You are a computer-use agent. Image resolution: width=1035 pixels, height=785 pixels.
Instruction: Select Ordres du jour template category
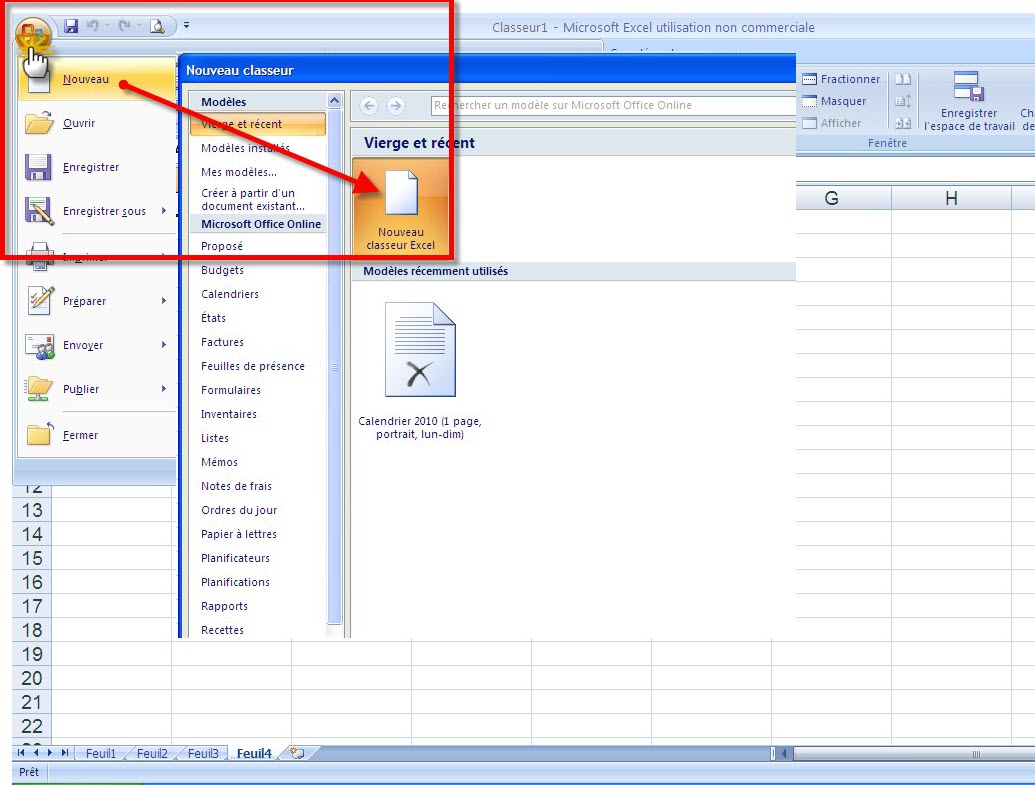click(239, 510)
